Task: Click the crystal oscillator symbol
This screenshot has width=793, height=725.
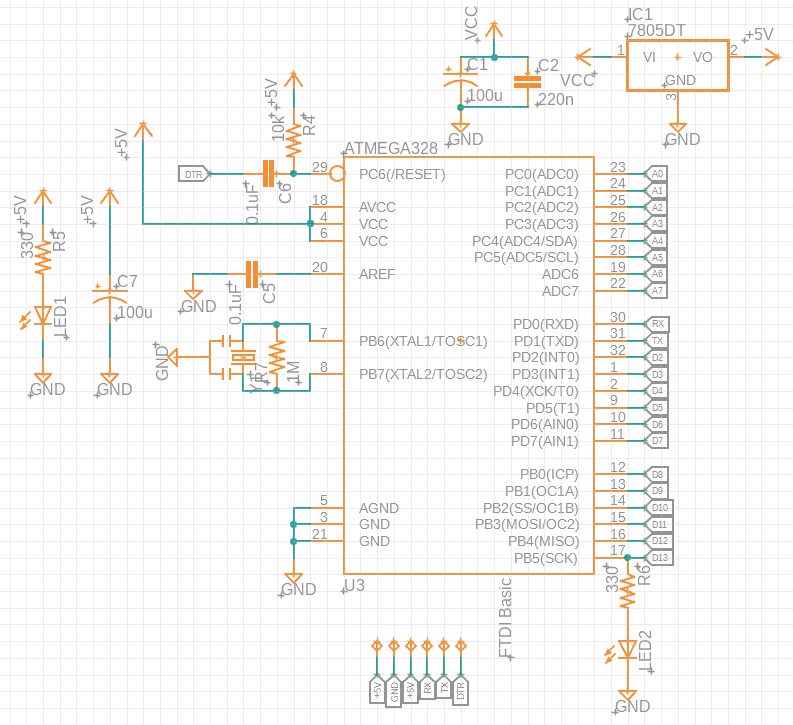Action: (241, 357)
